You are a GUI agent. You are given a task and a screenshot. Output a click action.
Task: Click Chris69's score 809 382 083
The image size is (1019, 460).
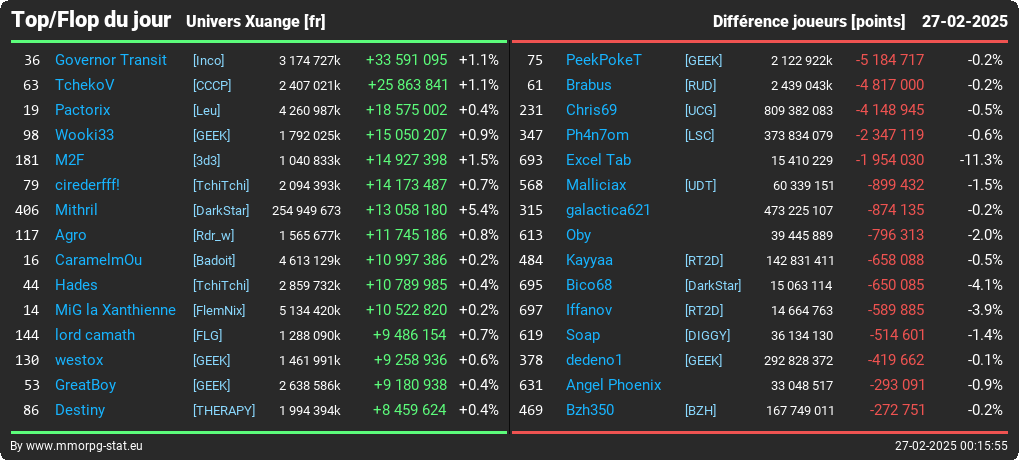click(799, 110)
